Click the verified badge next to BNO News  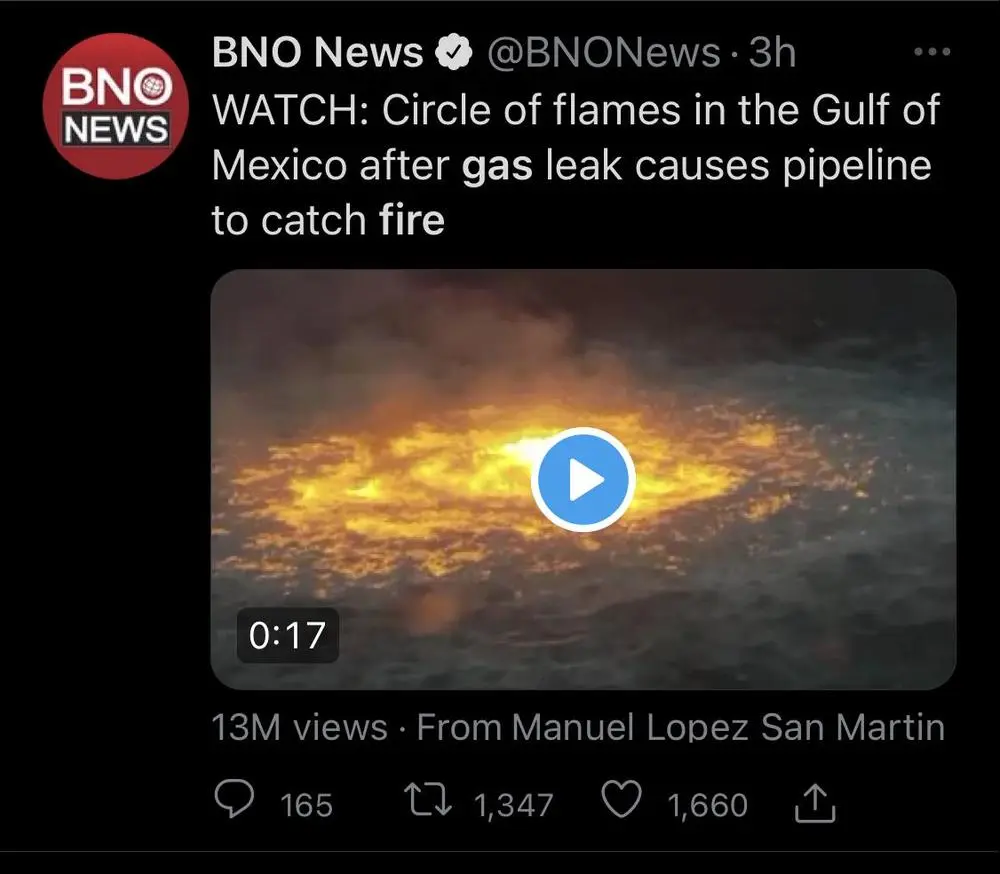pyautogui.click(x=455, y=51)
